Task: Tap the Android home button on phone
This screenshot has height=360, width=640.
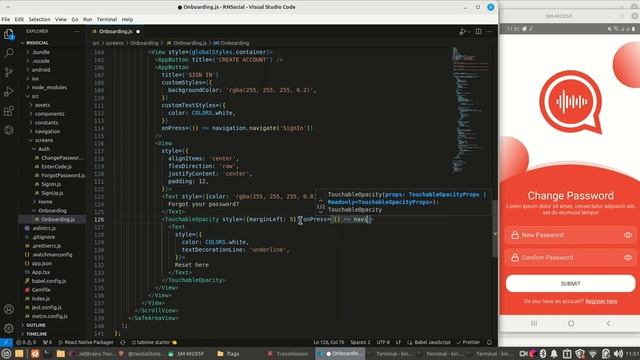Action: [x=571, y=323]
